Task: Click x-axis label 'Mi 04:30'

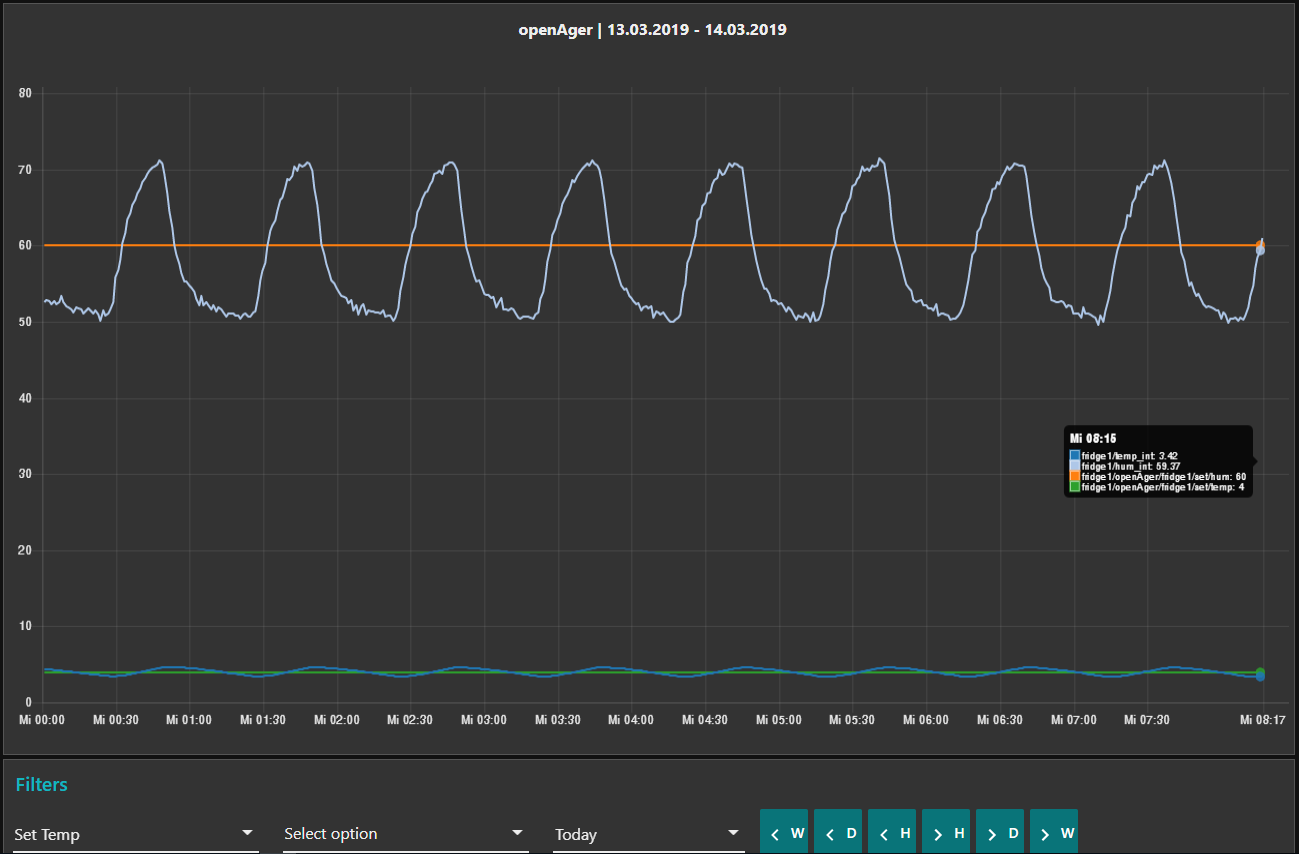Action: coord(706,719)
